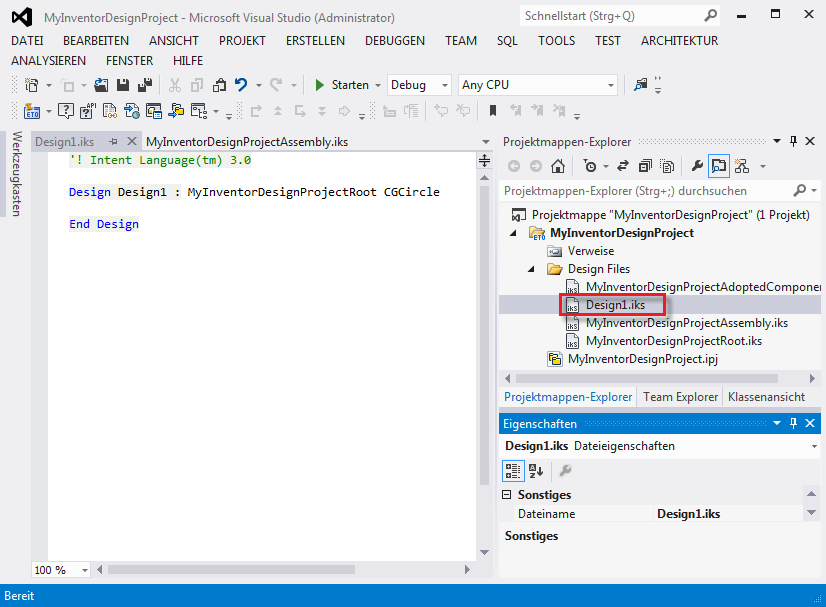Click the Home icon in Projektmappen-Explorer
Viewport: 826px width, 607px height.
558,167
